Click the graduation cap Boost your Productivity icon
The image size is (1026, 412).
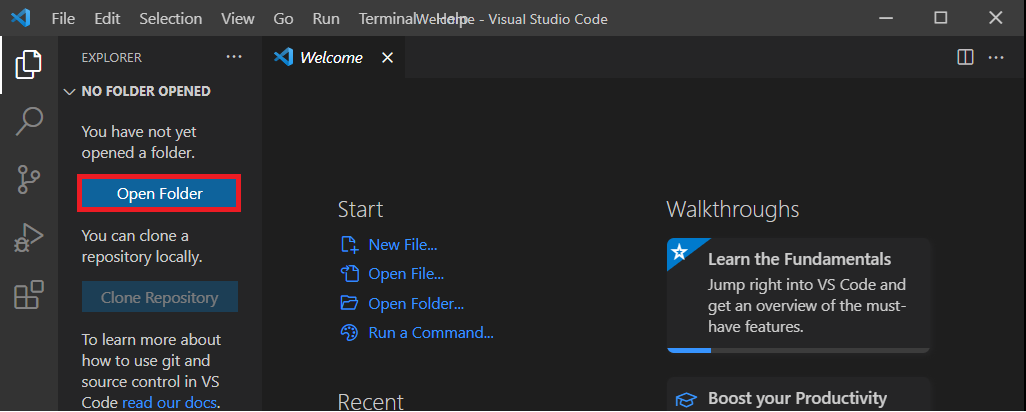click(x=686, y=400)
